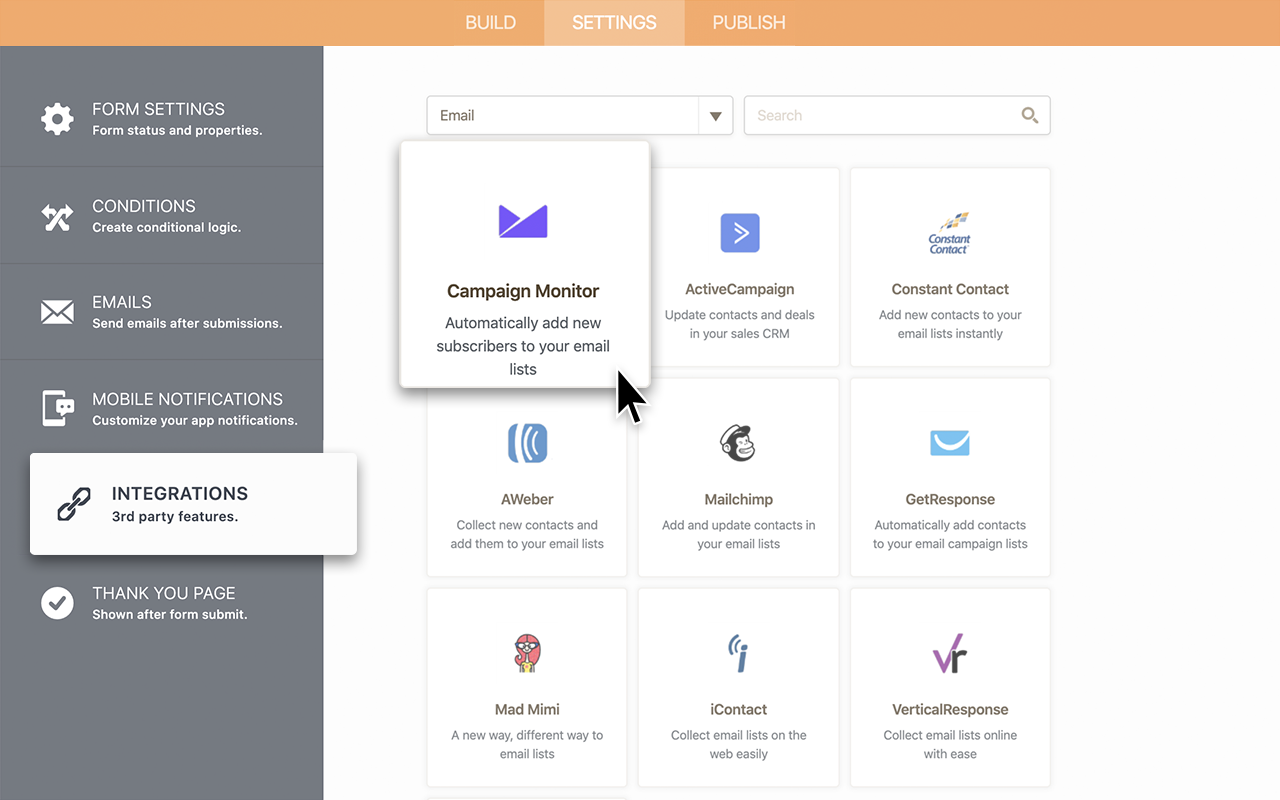The image size is (1280, 800).
Task: Click the Emails envelope icon in sidebar
Action: (57, 311)
